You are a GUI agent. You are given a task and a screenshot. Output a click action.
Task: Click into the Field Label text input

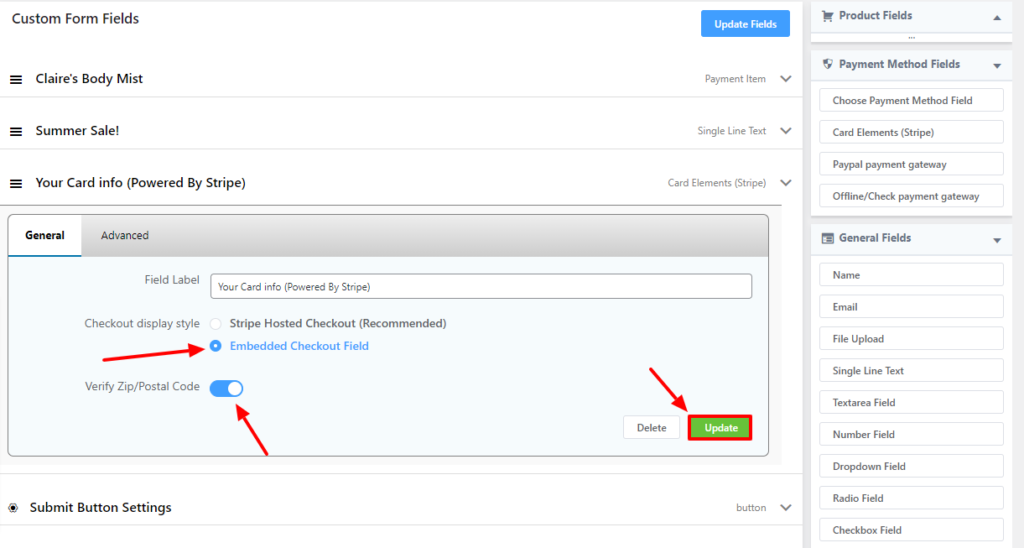(481, 287)
